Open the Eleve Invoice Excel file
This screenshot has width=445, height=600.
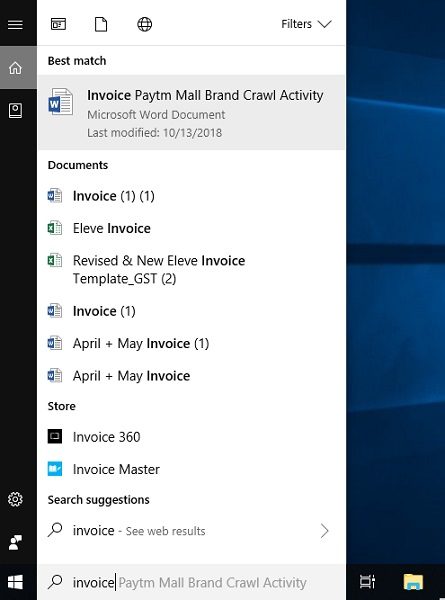coord(192,228)
